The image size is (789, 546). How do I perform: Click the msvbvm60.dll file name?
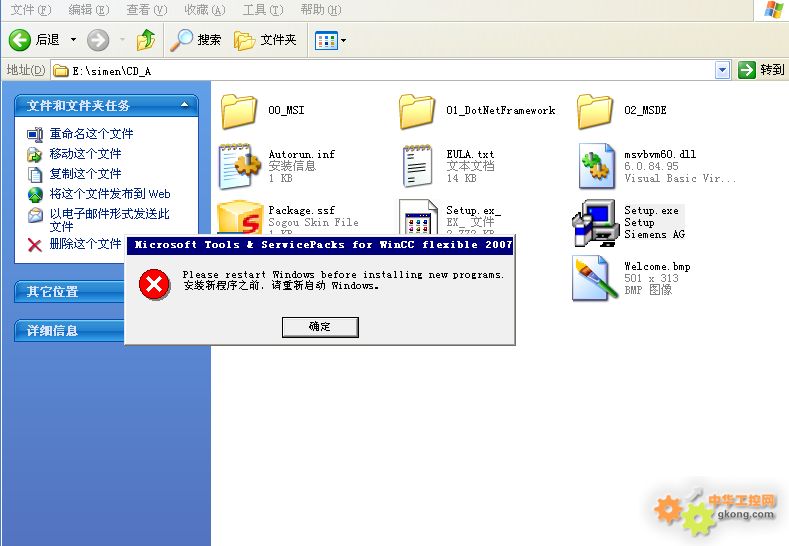(660, 154)
